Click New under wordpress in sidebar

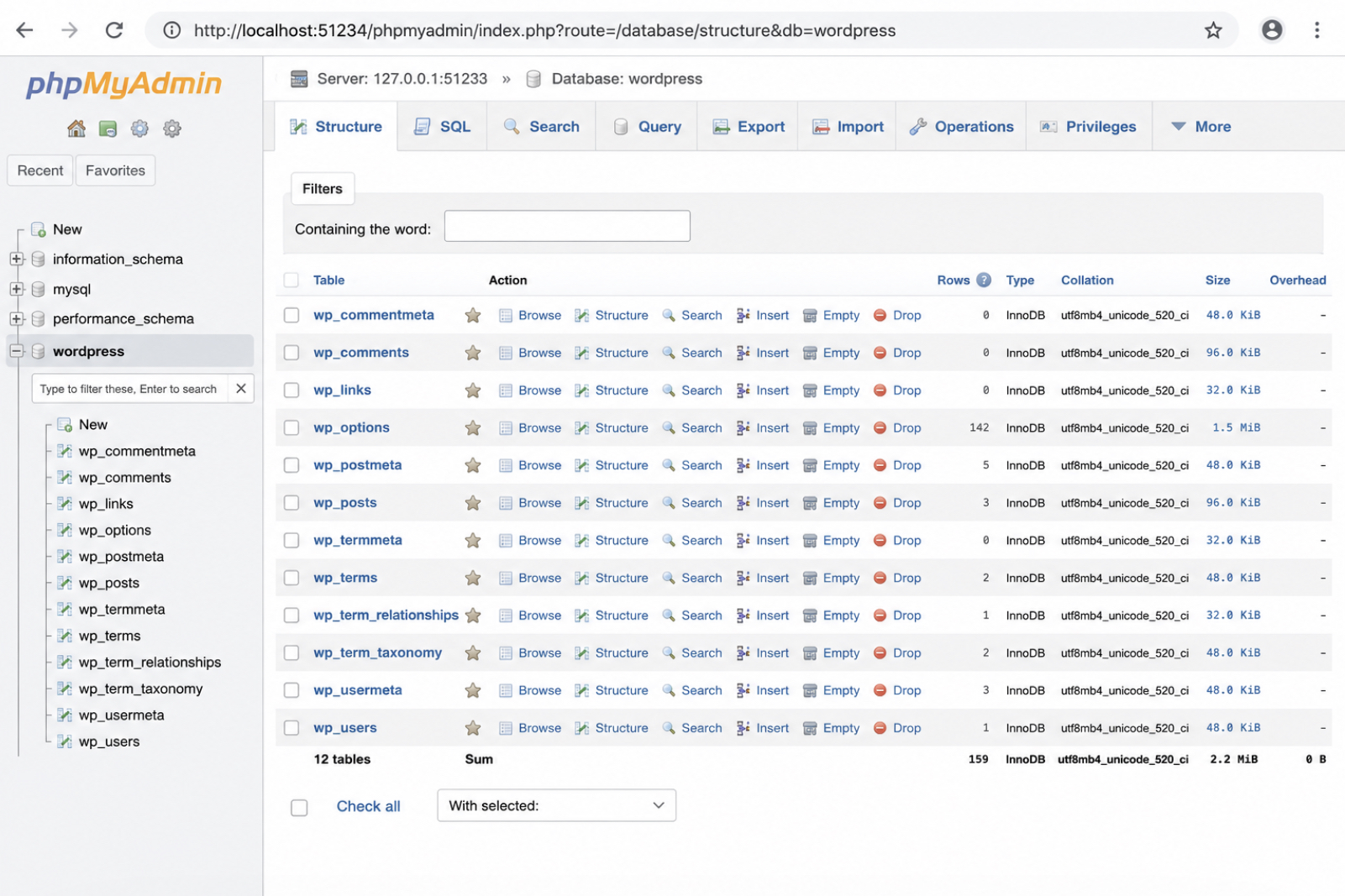93,425
